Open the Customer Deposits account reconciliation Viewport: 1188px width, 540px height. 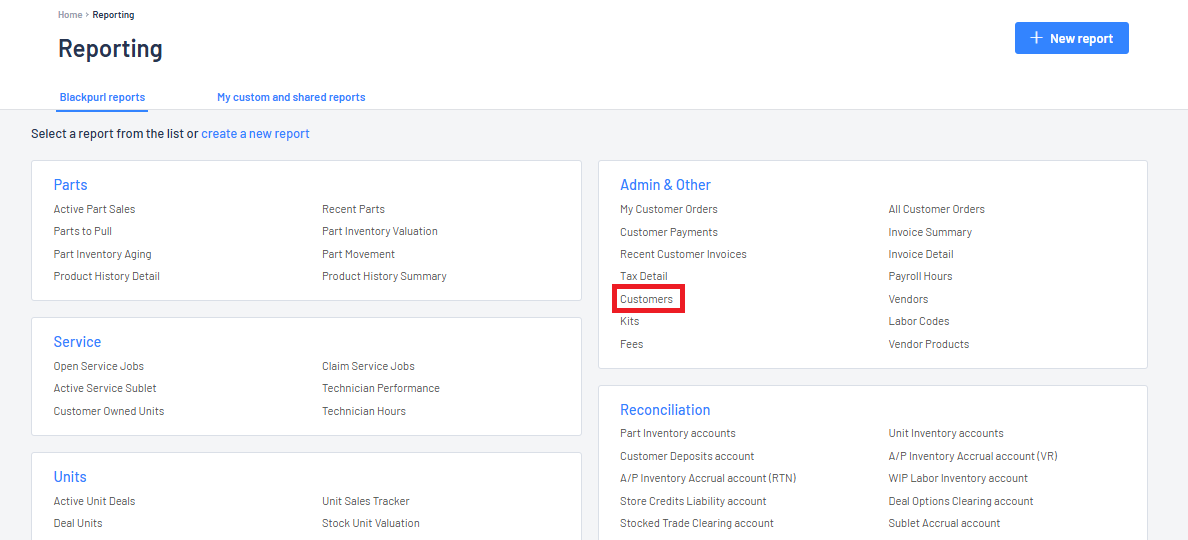687,456
